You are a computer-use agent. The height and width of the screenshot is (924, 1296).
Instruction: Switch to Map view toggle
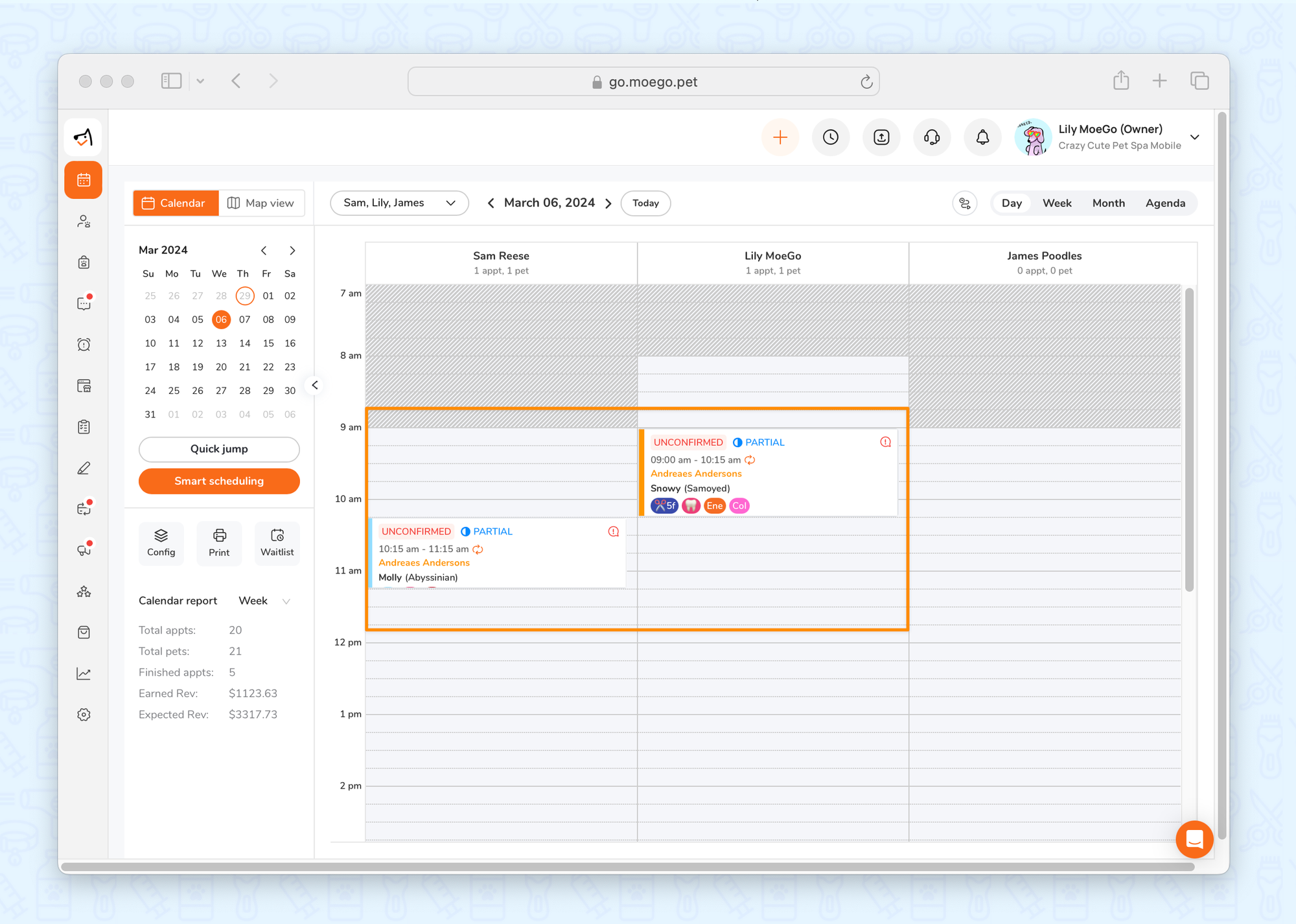point(261,203)
